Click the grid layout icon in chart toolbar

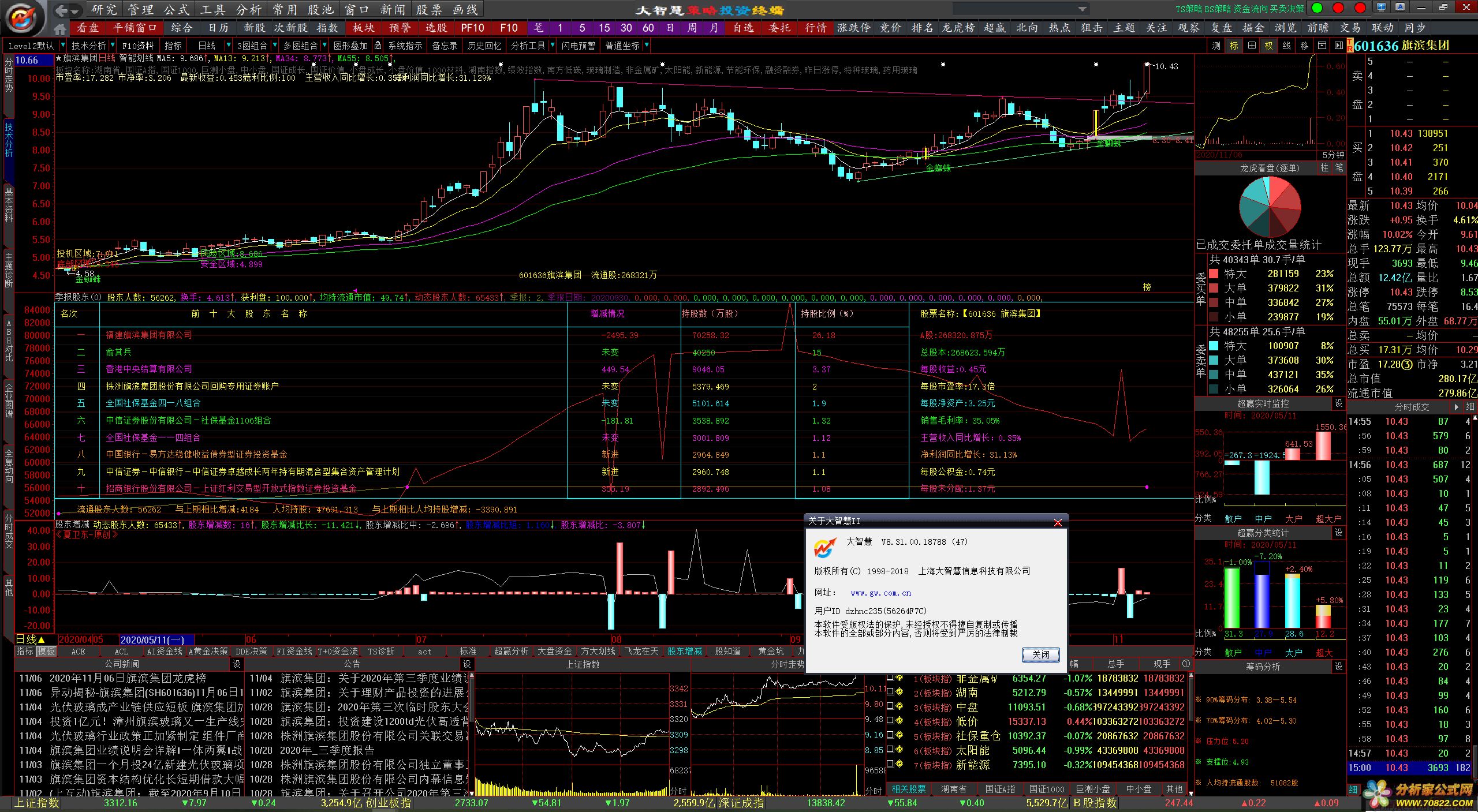[x=1251, y=46]
